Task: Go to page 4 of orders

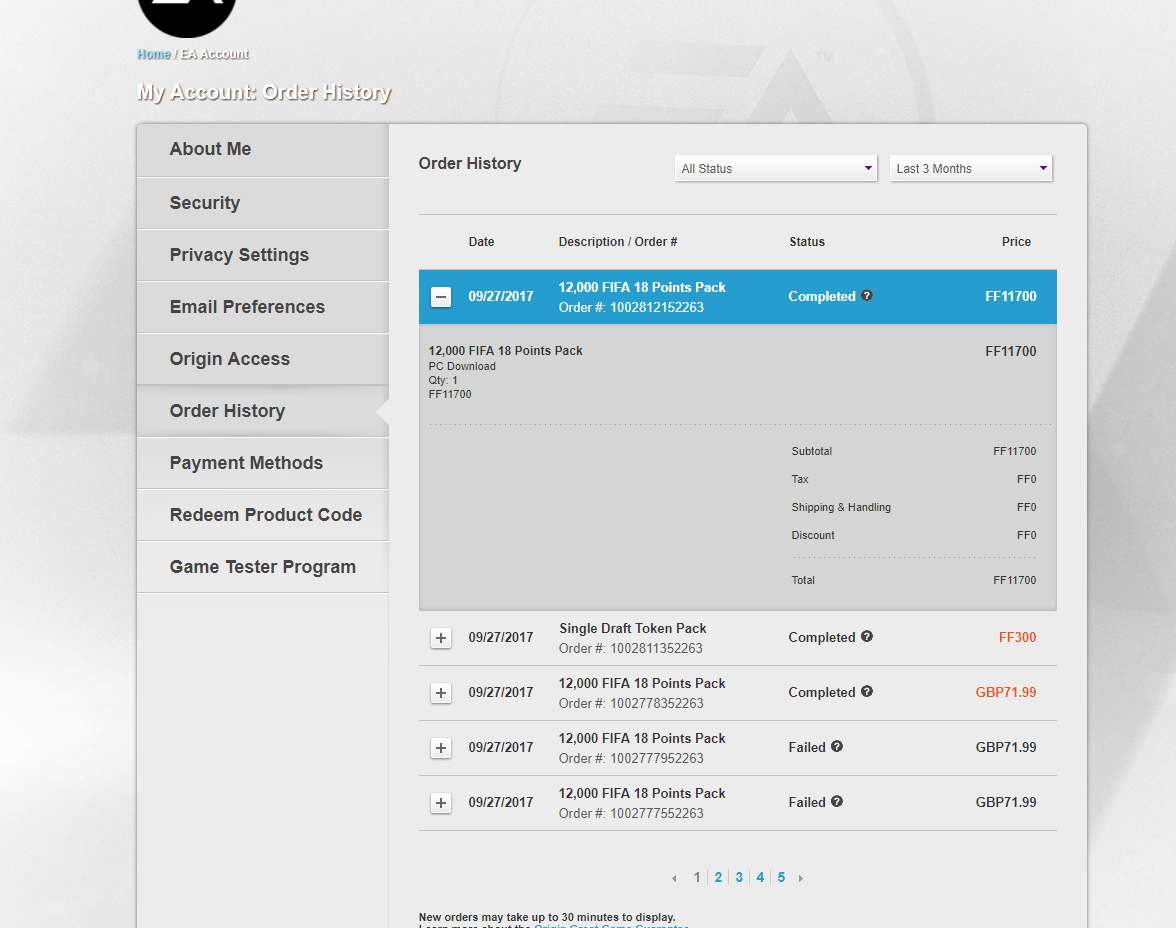Action: coord(760,877)
